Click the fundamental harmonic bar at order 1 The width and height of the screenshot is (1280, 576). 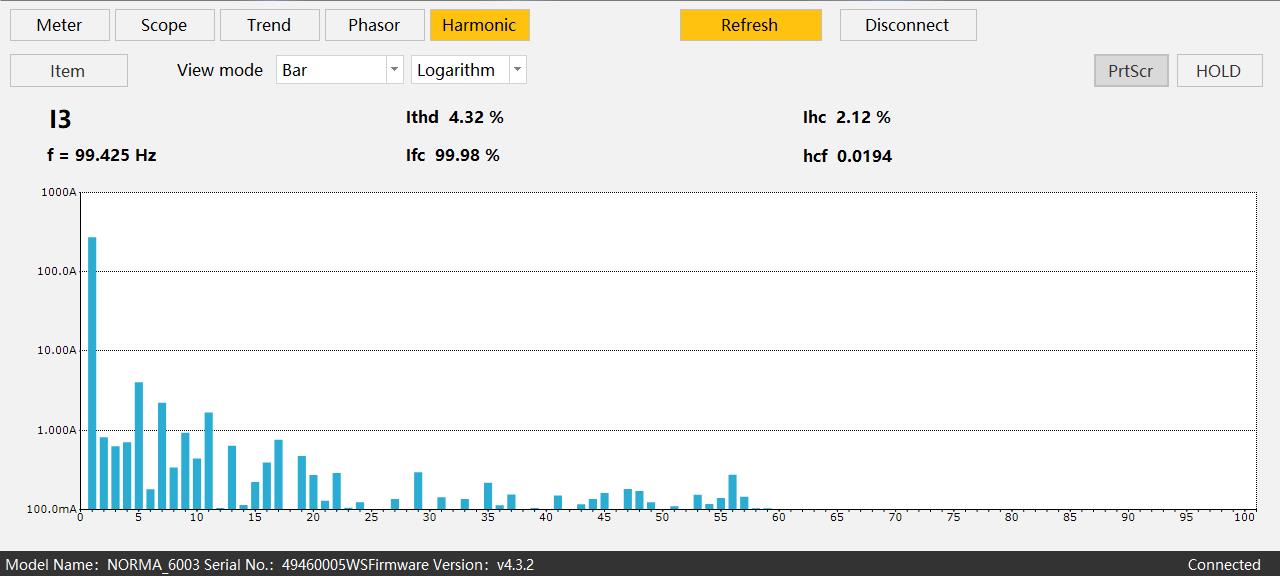pos(92,373)
